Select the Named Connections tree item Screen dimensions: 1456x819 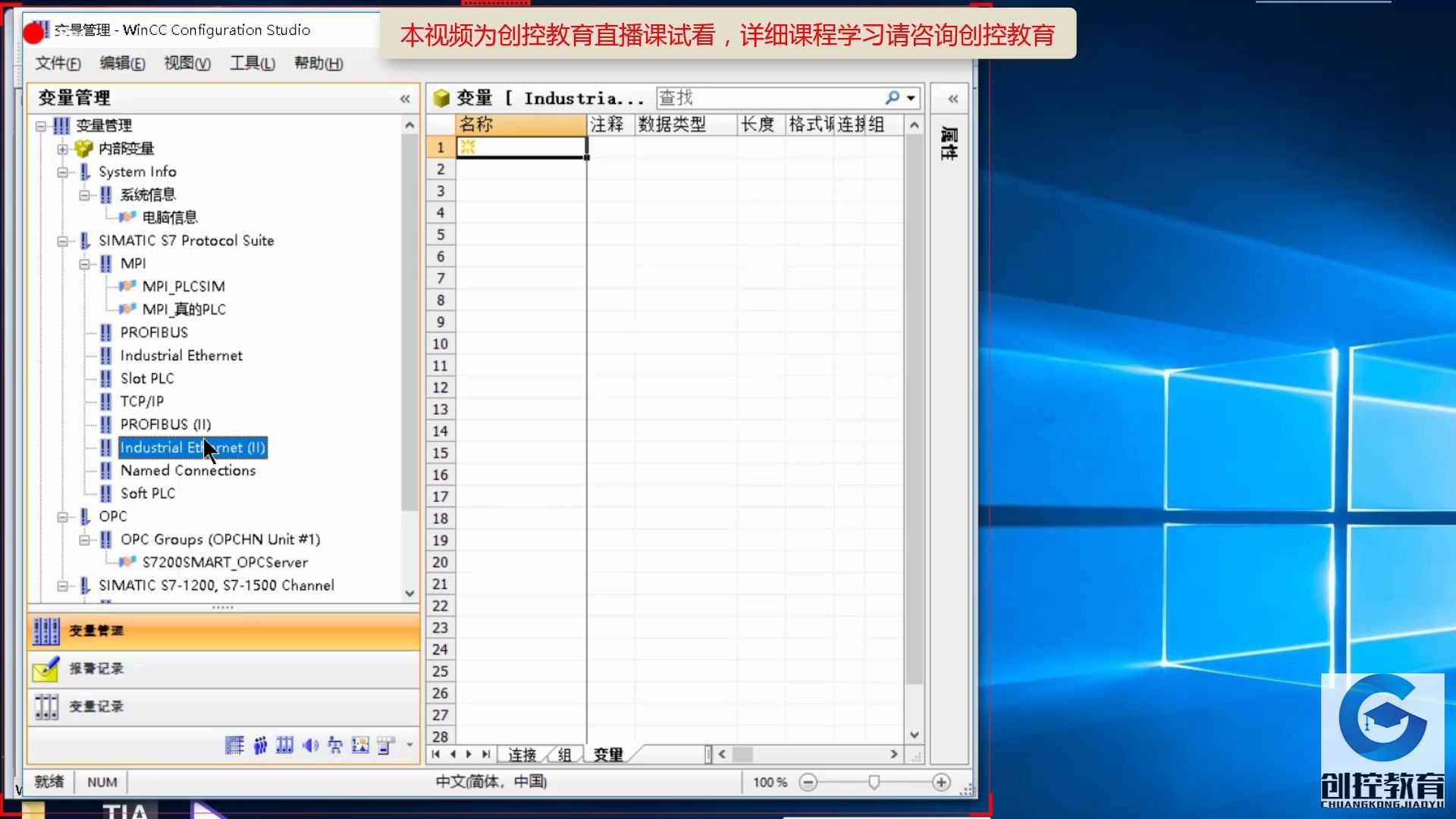(x=188, y=470)
